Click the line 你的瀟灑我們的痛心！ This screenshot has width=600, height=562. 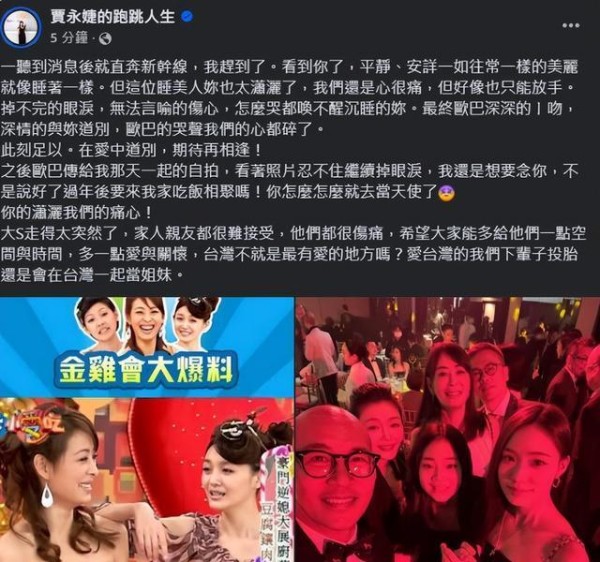[x=76, y=213]
